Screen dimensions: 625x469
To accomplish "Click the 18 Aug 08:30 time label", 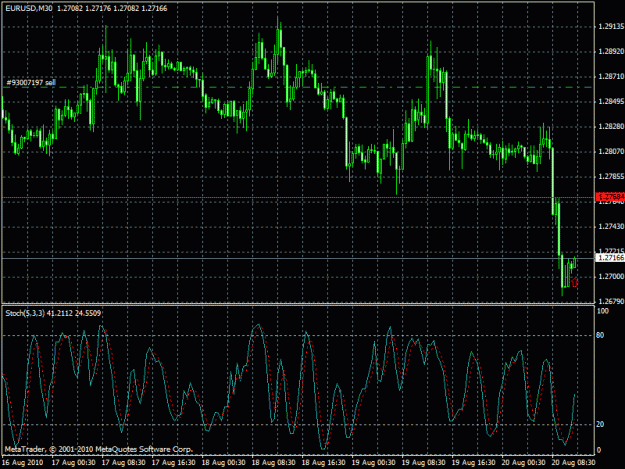I will (x=273, y=463).
